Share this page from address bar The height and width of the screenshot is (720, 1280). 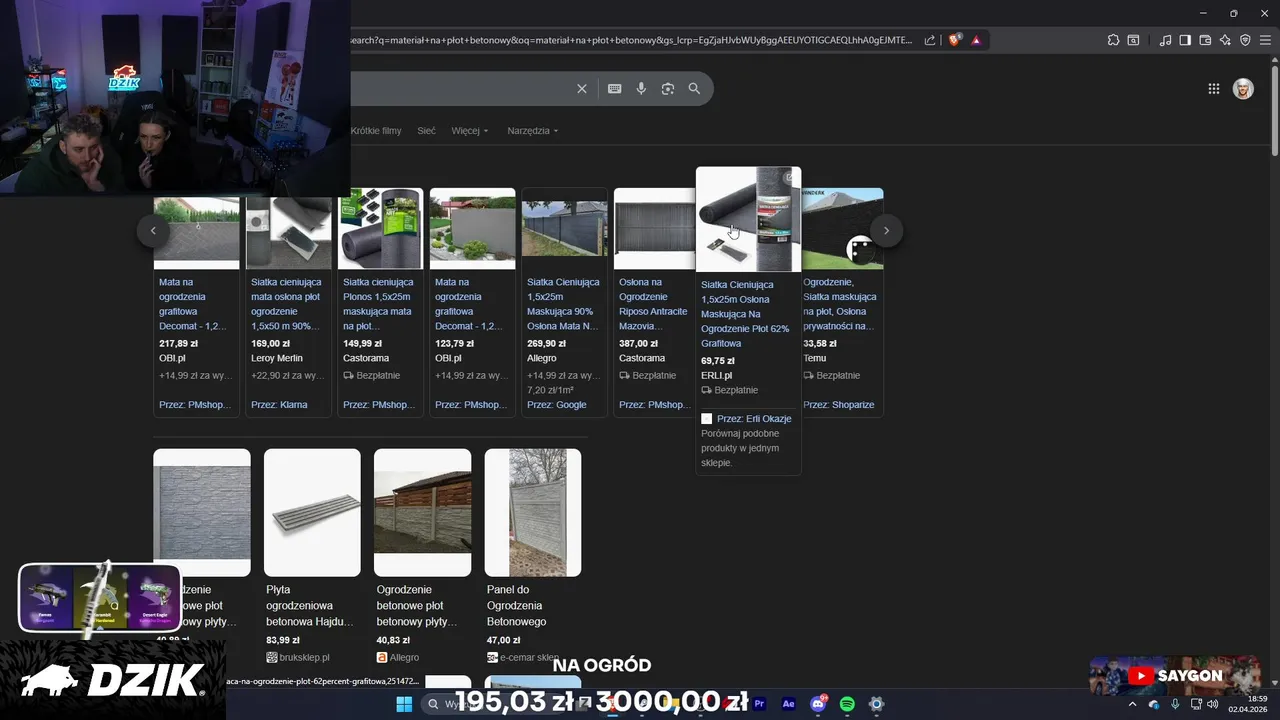(x=930, y=40)
